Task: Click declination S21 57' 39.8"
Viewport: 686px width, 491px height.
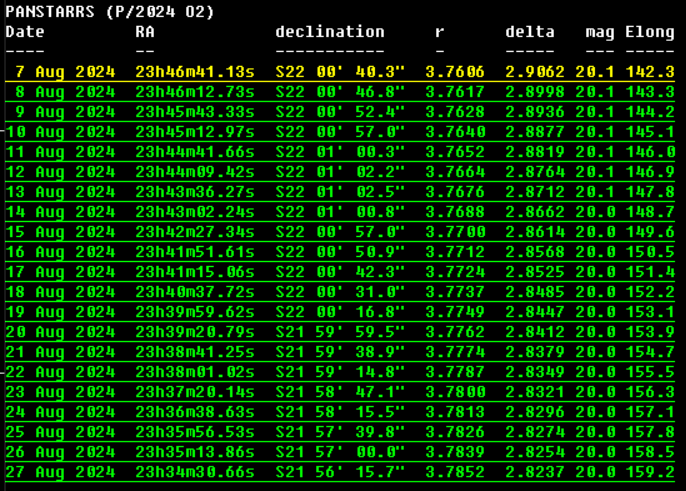Action: (x=340, y=432)
